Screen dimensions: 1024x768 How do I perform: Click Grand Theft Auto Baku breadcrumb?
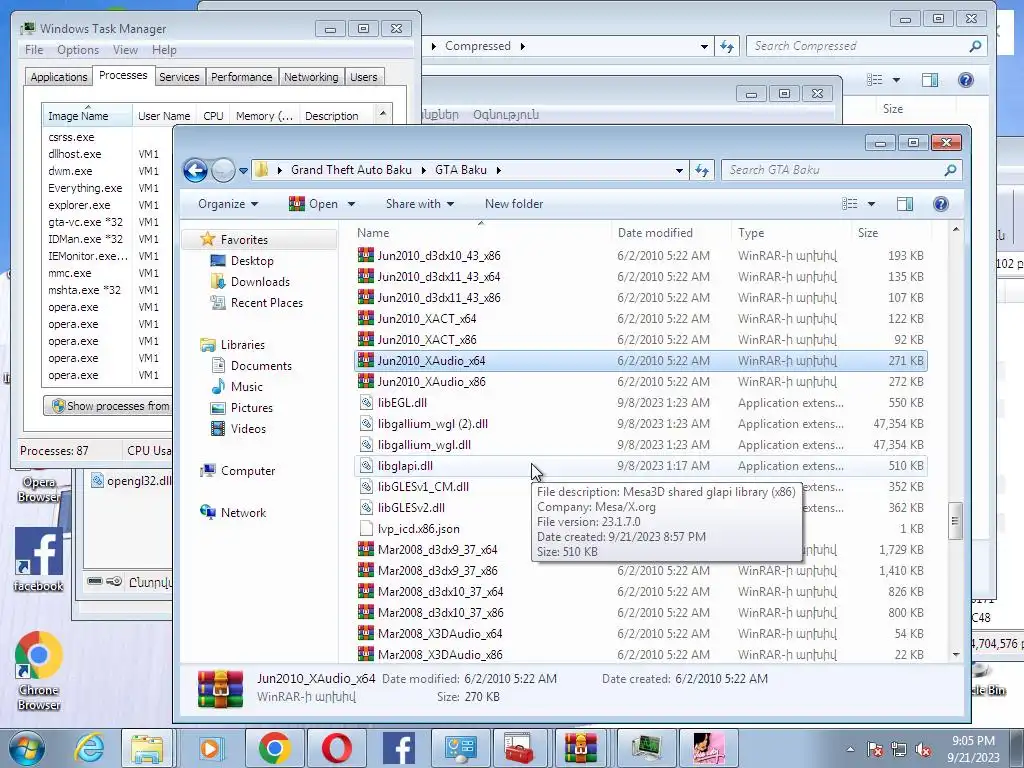351,170
